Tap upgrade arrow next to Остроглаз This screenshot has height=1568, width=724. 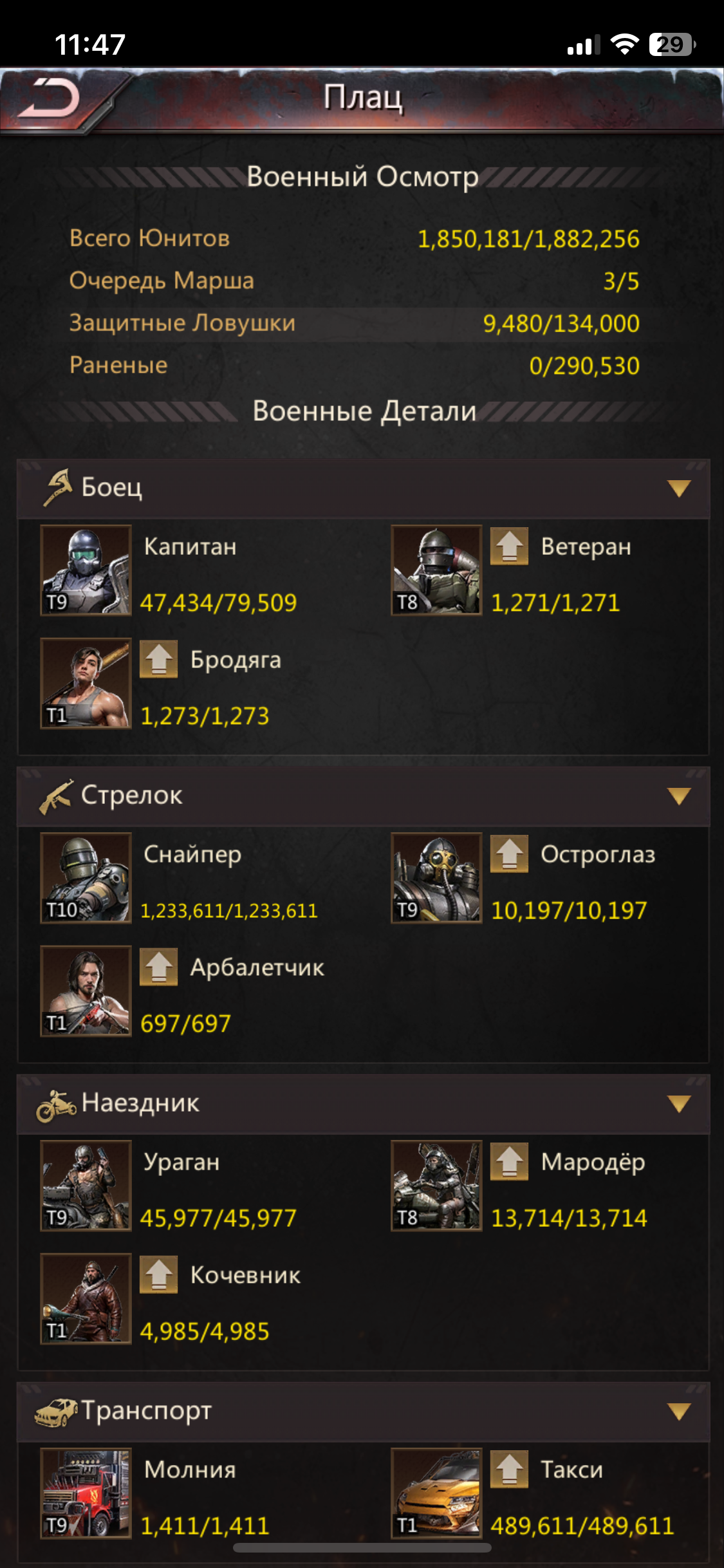pos(509,854)
